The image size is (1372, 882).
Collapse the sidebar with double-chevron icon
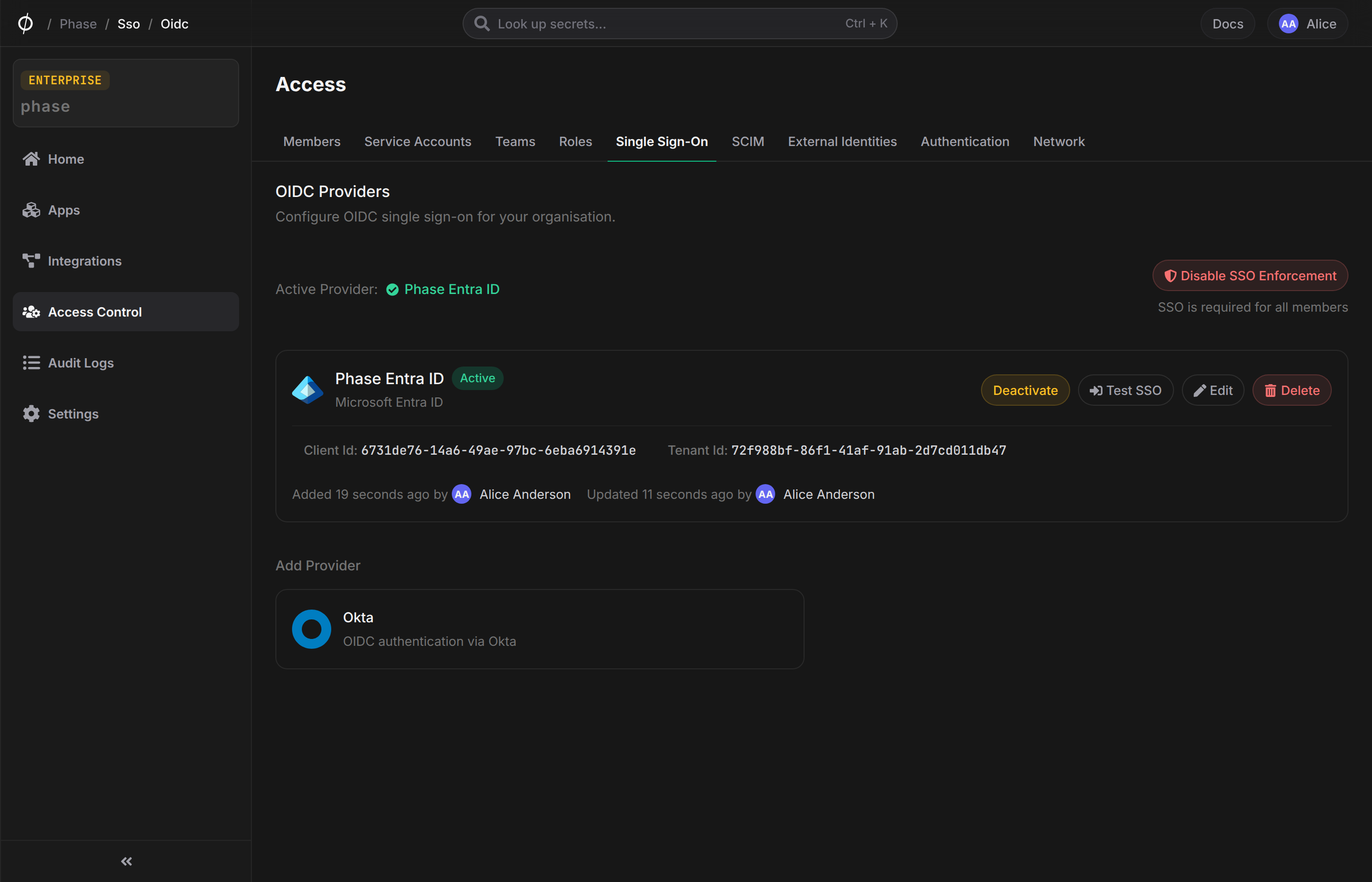point(126,861)
